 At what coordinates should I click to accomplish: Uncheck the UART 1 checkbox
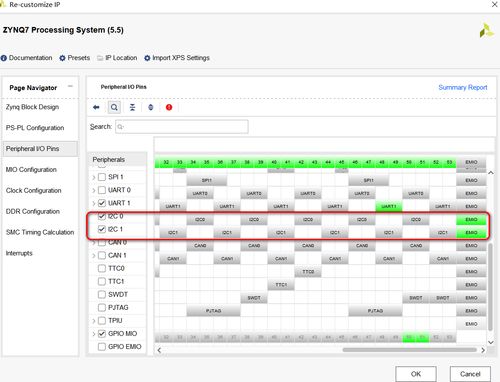pos(102,203)
